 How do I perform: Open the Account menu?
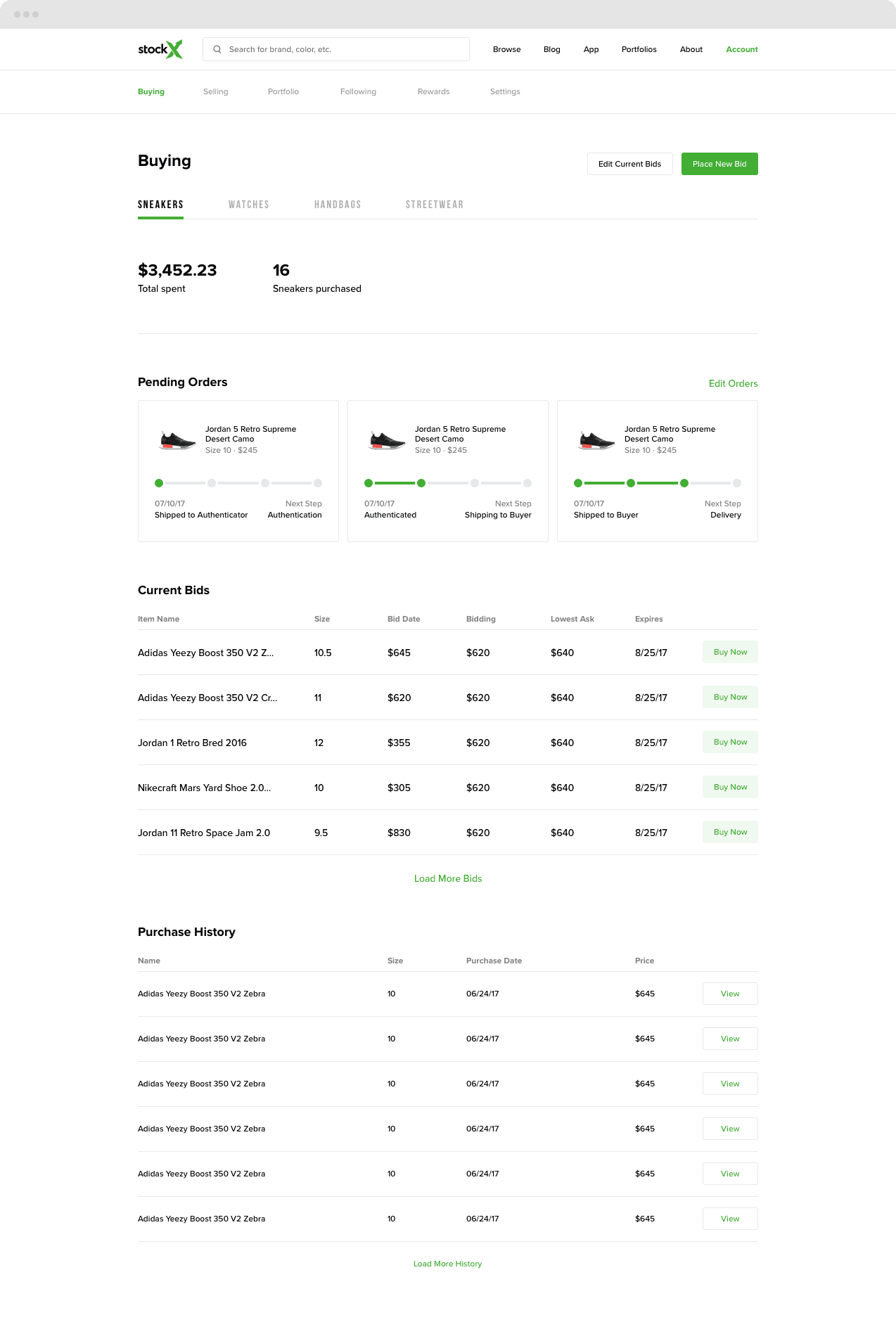(x=742, y=49)
